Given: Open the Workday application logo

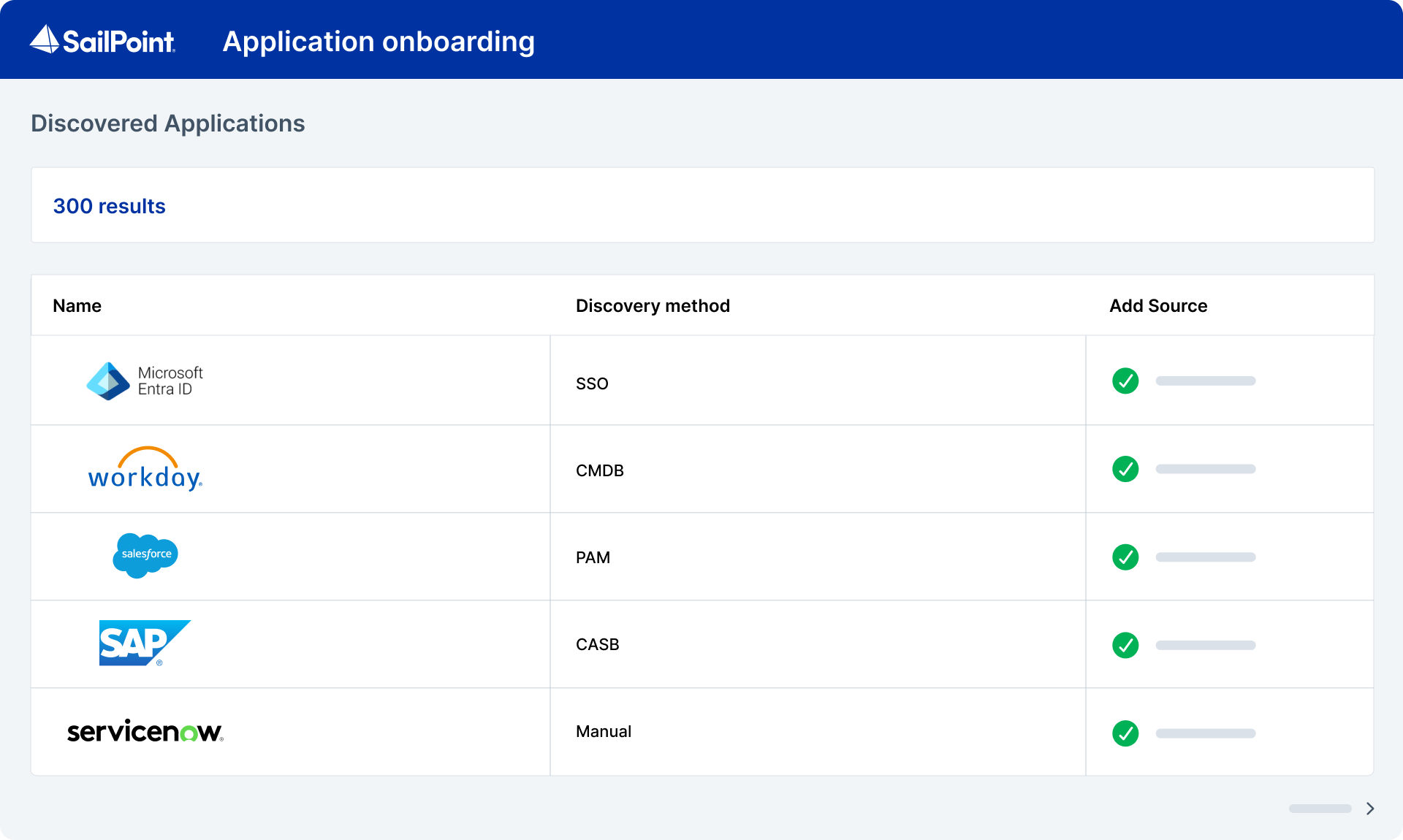Looking at the screenshot, I should click(145, 470).
